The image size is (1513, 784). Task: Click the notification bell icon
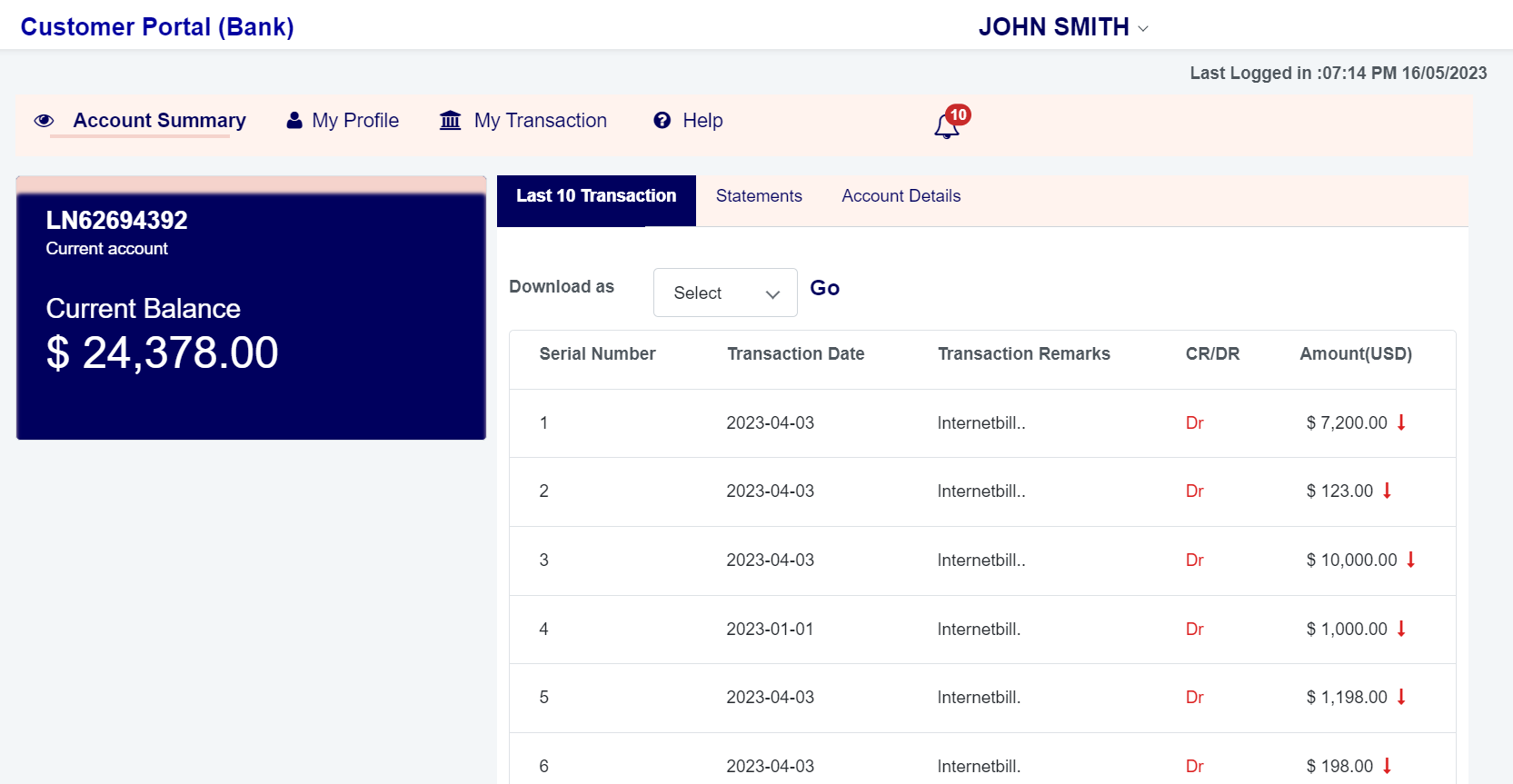pyautogui.click(x=947, y=124)
